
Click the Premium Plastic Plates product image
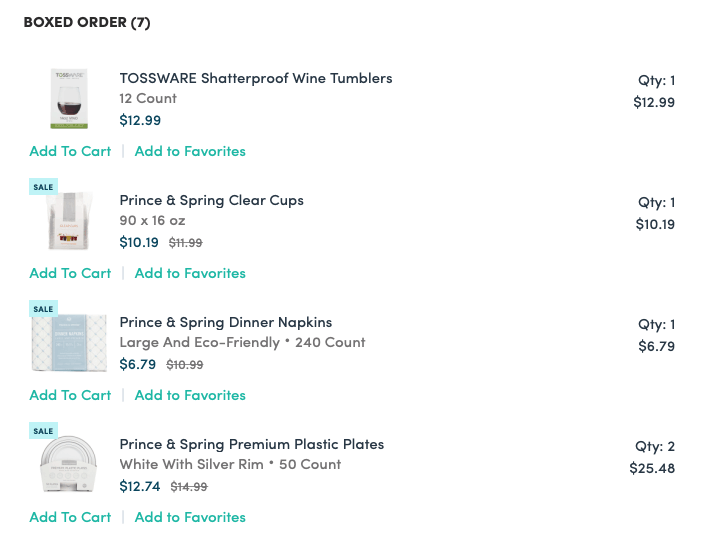69,464
